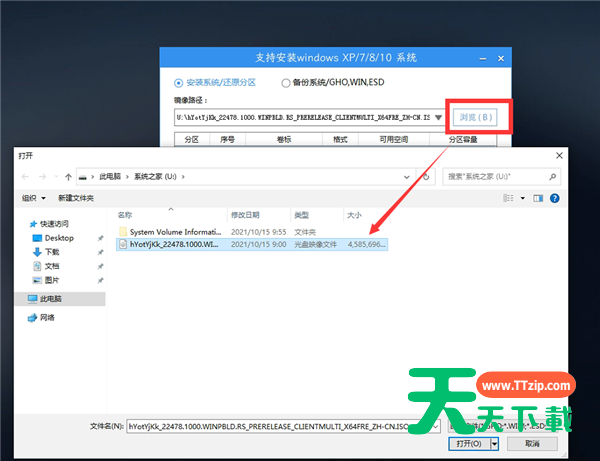Sort files by 修改日期 column
The image size is (600, 461).
244,215
